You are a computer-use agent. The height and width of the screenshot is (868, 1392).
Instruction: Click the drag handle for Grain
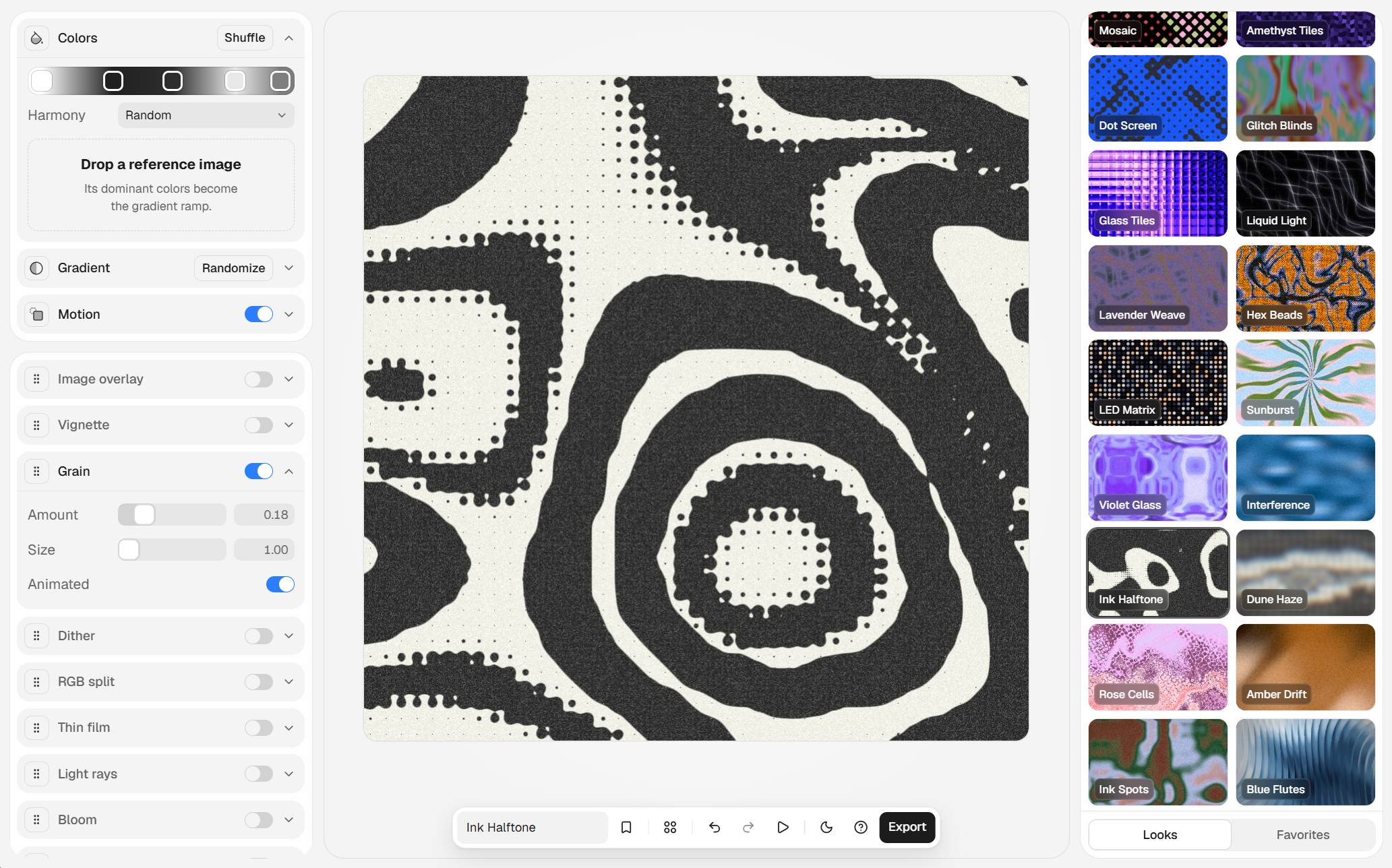click(x=37, y=472)
